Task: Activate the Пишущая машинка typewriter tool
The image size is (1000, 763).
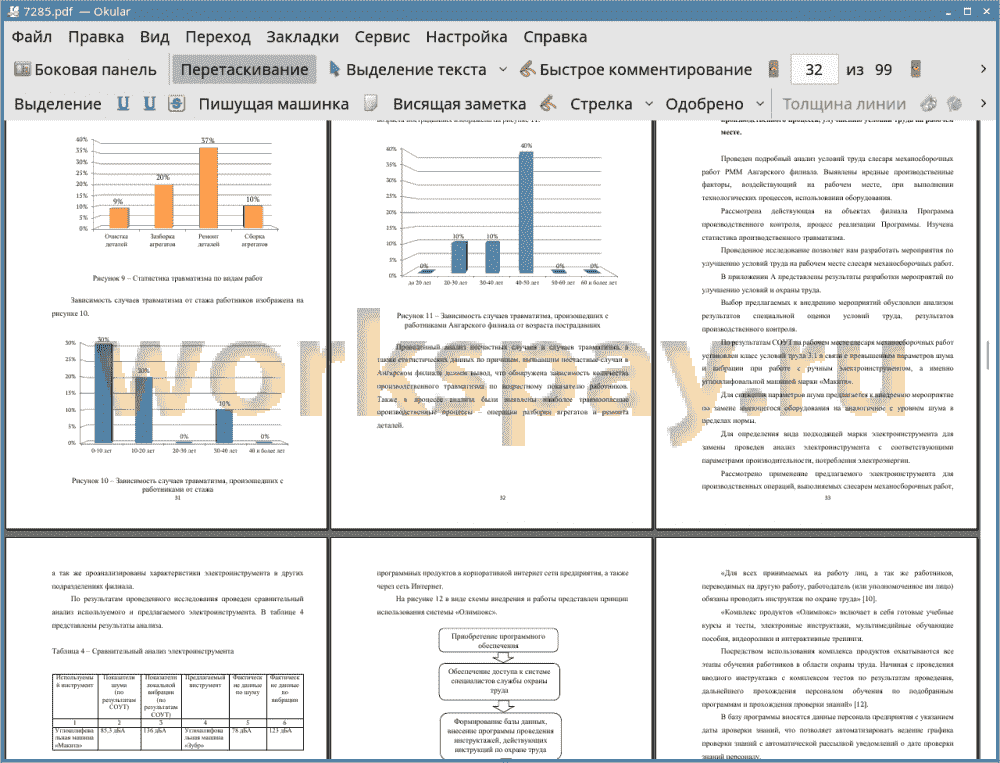Action: [274, 104]
